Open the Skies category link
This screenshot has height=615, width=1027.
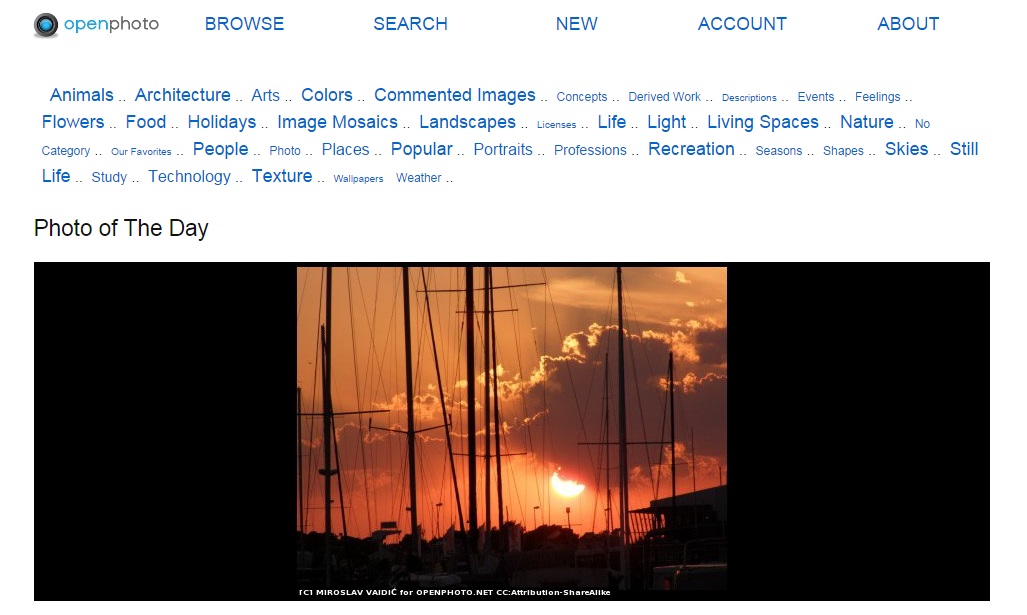[906, 149]
